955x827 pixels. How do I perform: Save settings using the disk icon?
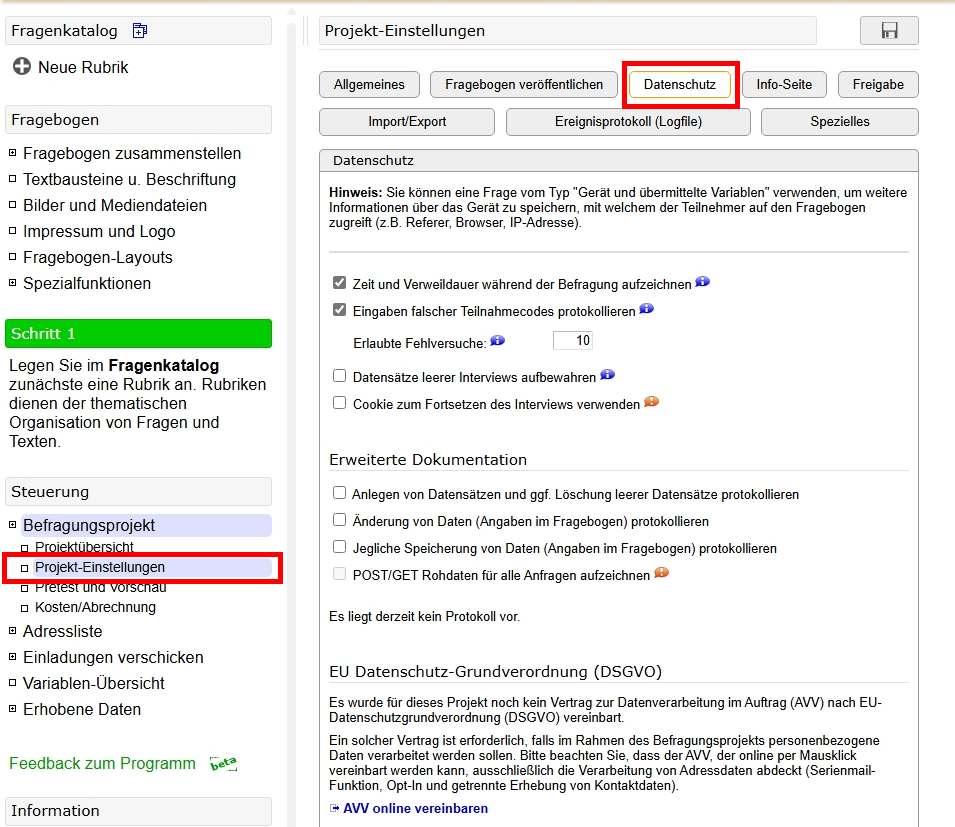point(888,30)
